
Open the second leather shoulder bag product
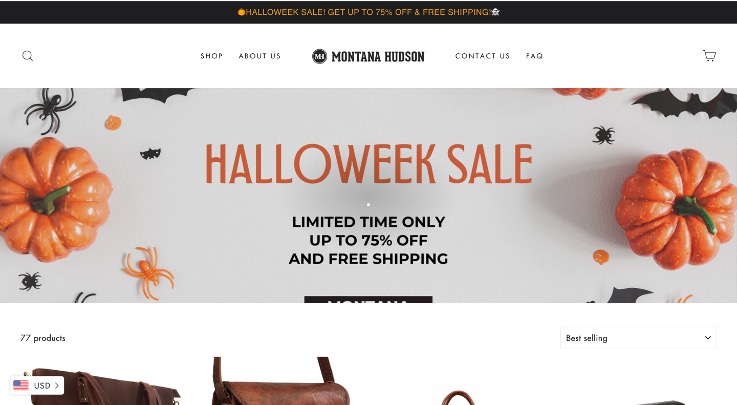tap(281, 381)
